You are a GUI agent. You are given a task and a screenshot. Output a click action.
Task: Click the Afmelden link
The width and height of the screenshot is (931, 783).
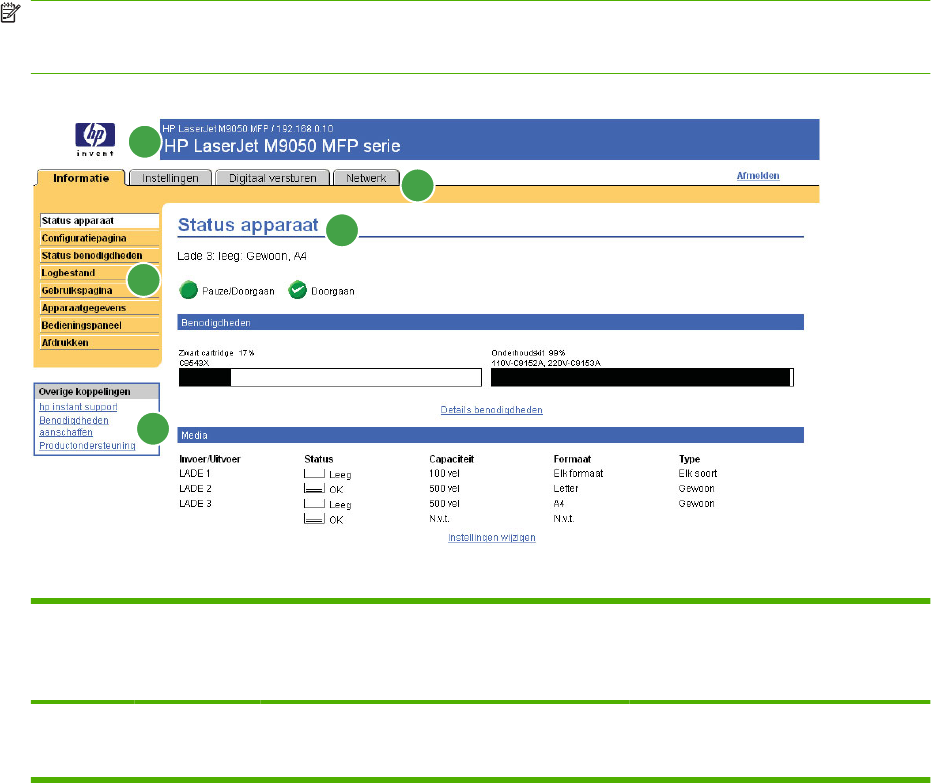[x=758, y=176]
